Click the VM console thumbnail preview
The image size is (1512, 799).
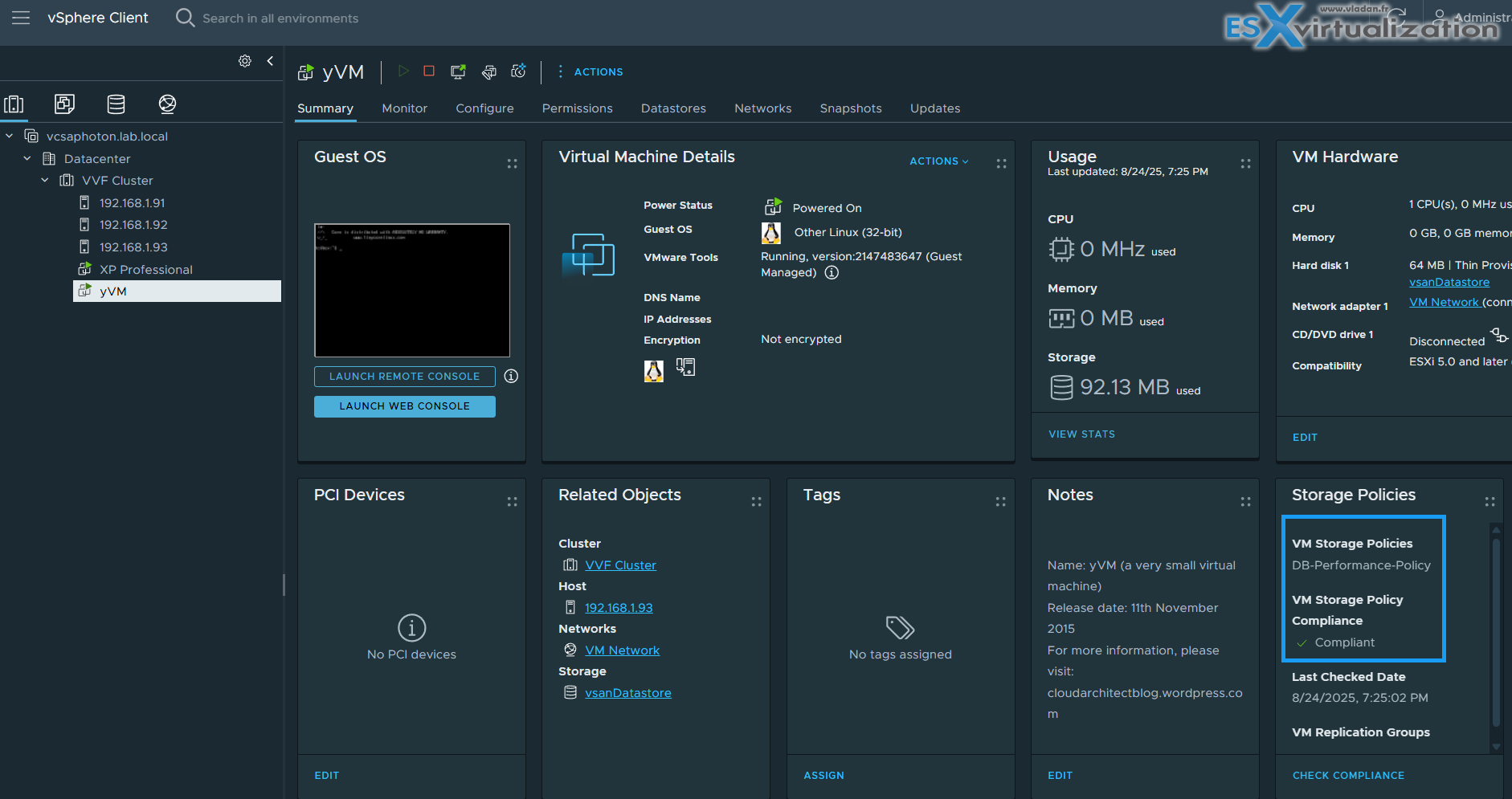tap(411, 290)
